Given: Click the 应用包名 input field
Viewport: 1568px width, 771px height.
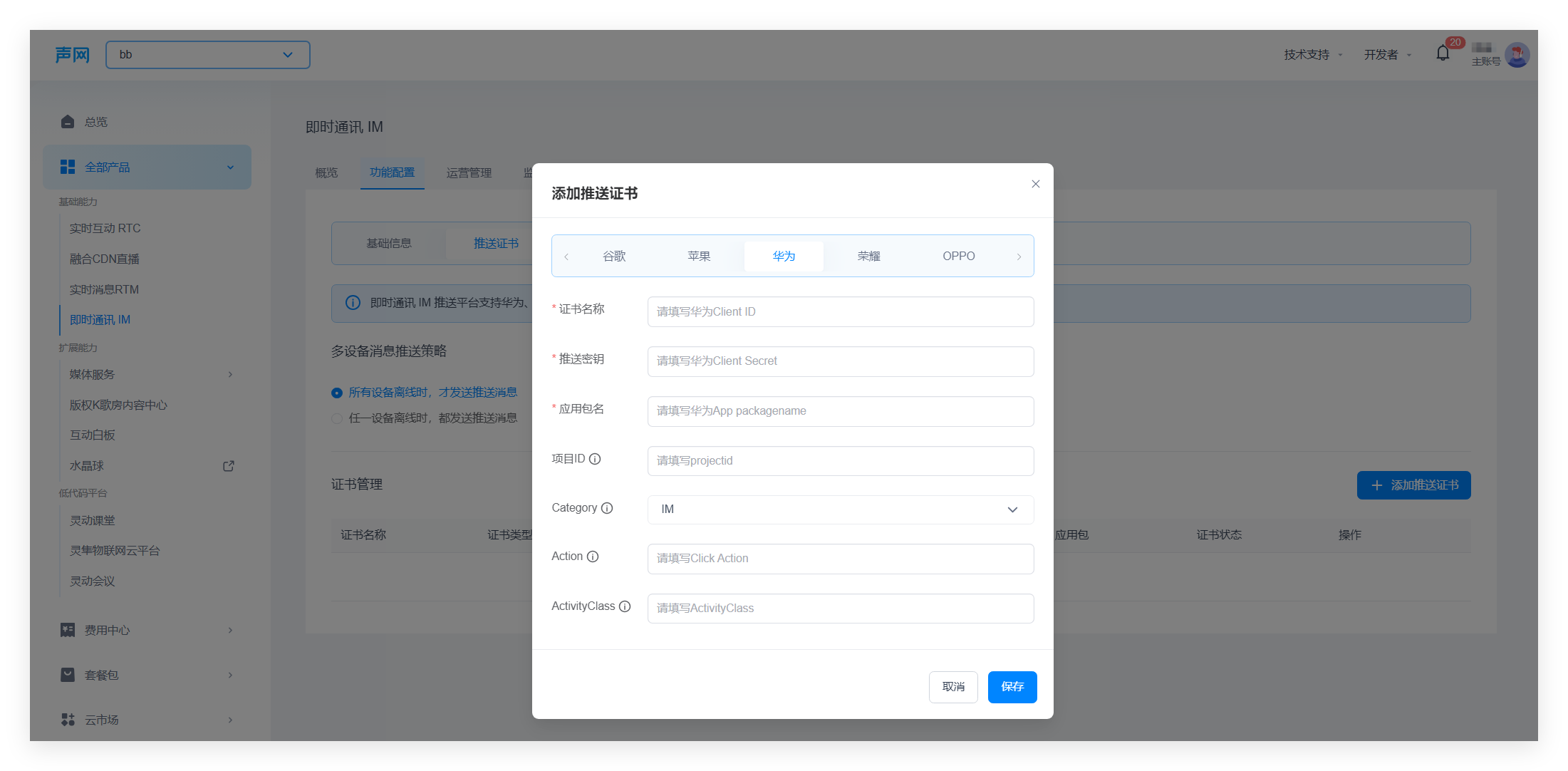Looking at the screenshot, I should (x=841, y=411).
